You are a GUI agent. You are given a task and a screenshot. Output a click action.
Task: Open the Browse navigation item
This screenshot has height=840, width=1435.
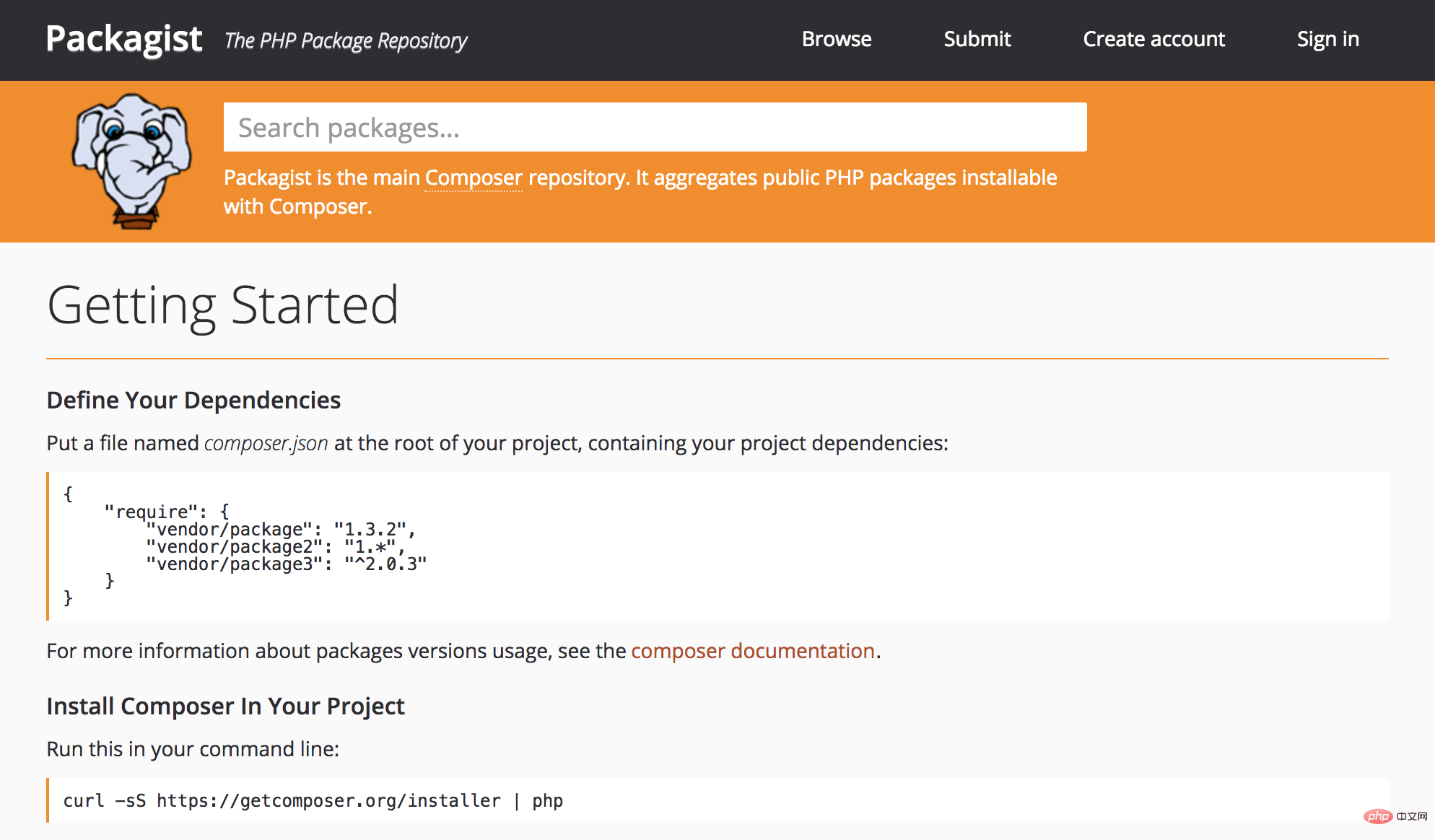pyautogui.click(x=836, y=40)
